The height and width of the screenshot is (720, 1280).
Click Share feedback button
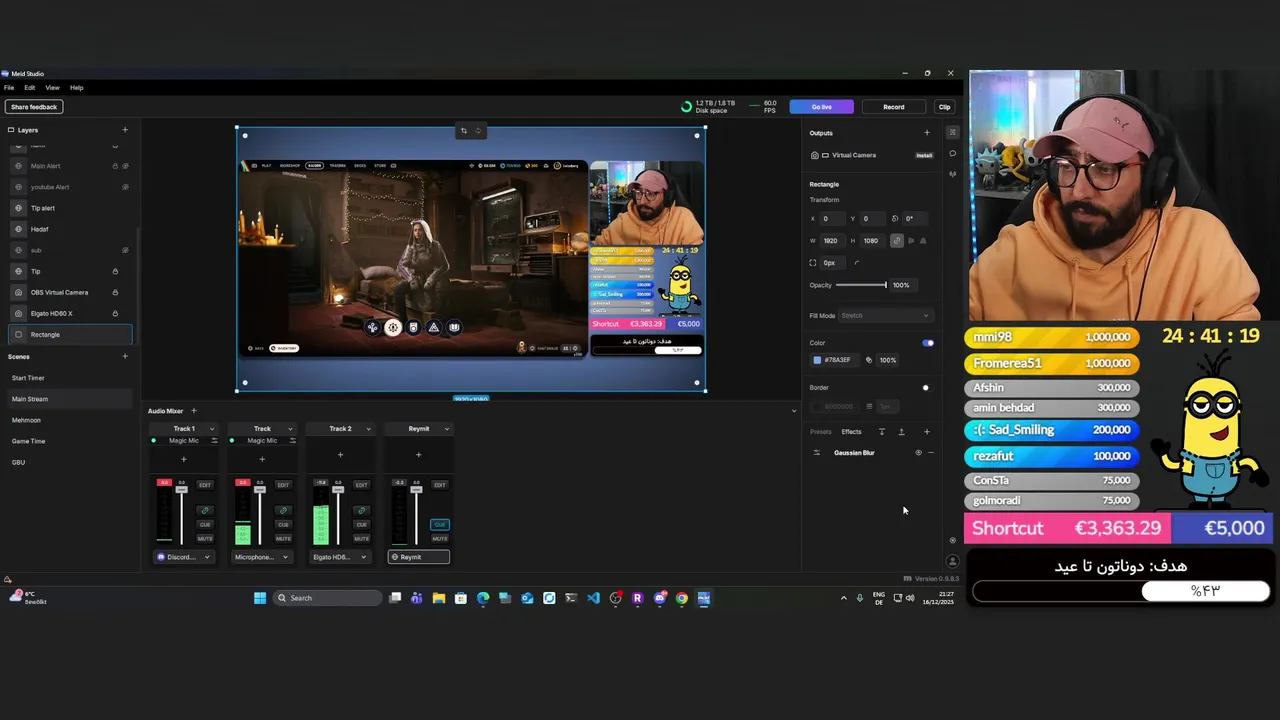tap(34, 107)
